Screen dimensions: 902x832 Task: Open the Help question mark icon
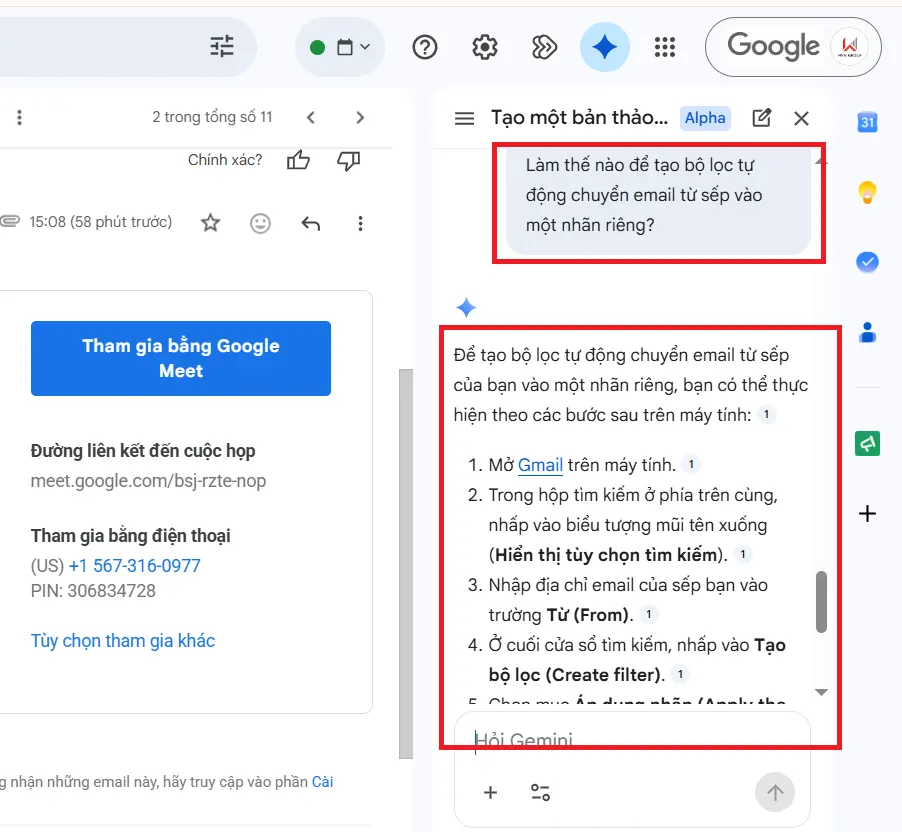pos(425,47)
